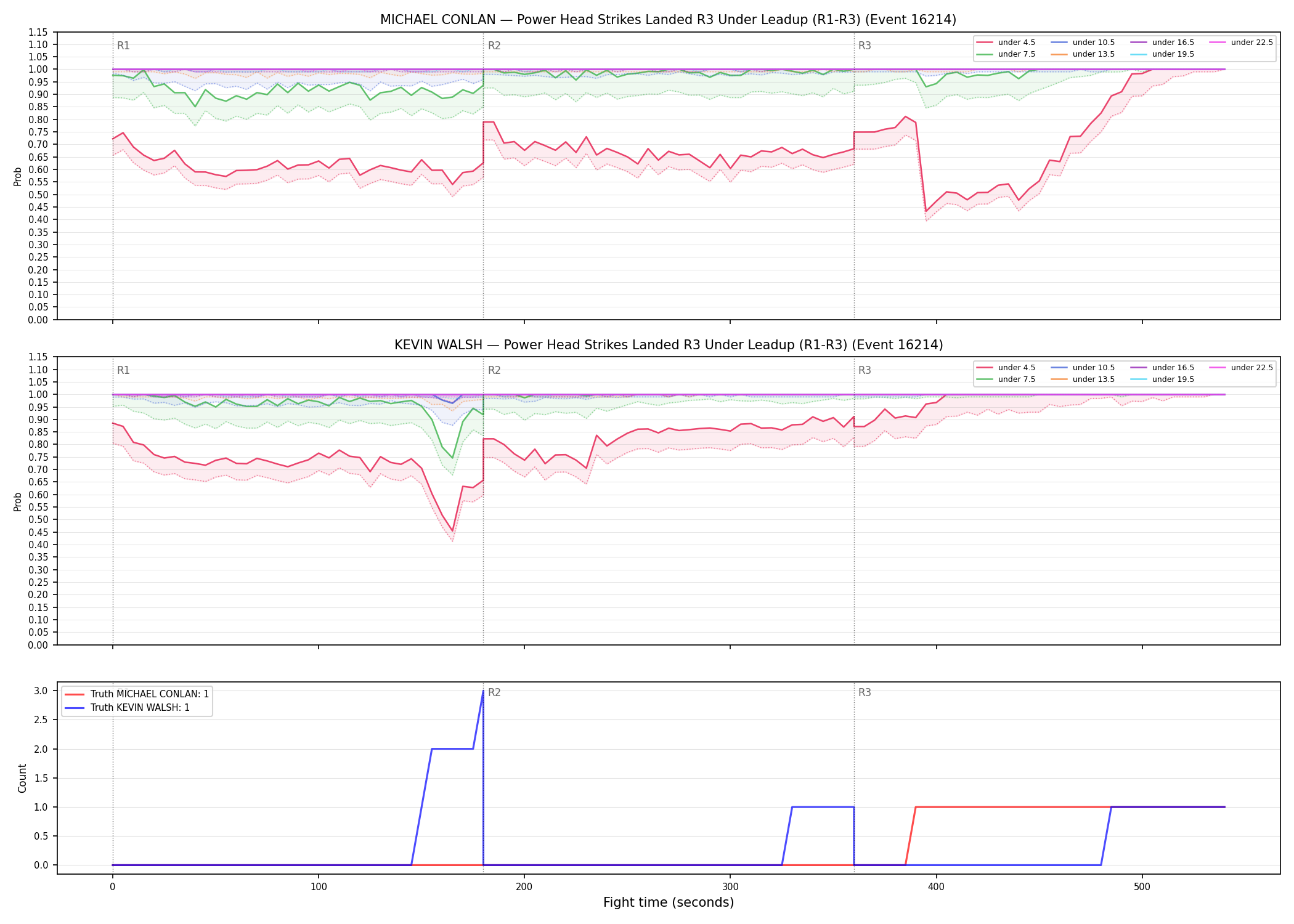Select 'under 19.5' in Conlan chart legend
The image size is (1294, 924).
coord(1162,54)
